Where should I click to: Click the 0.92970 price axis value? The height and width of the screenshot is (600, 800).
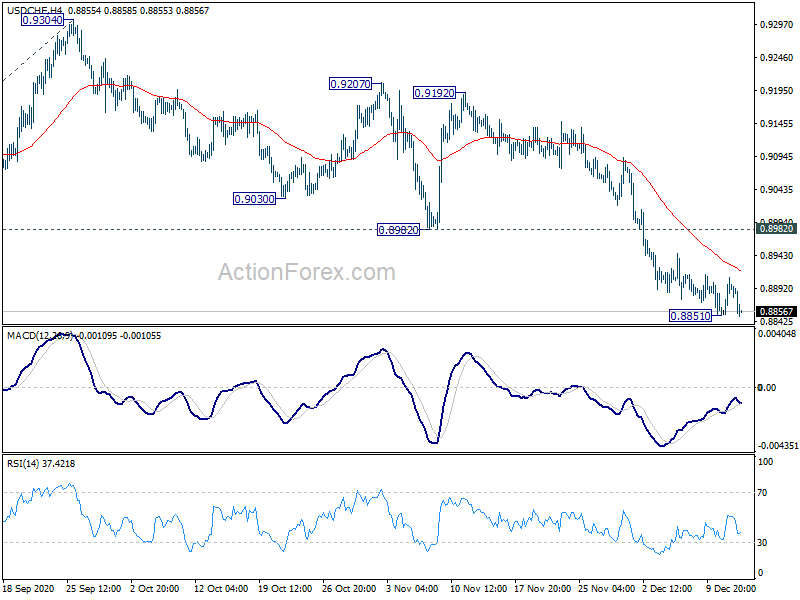click(776, 24)
